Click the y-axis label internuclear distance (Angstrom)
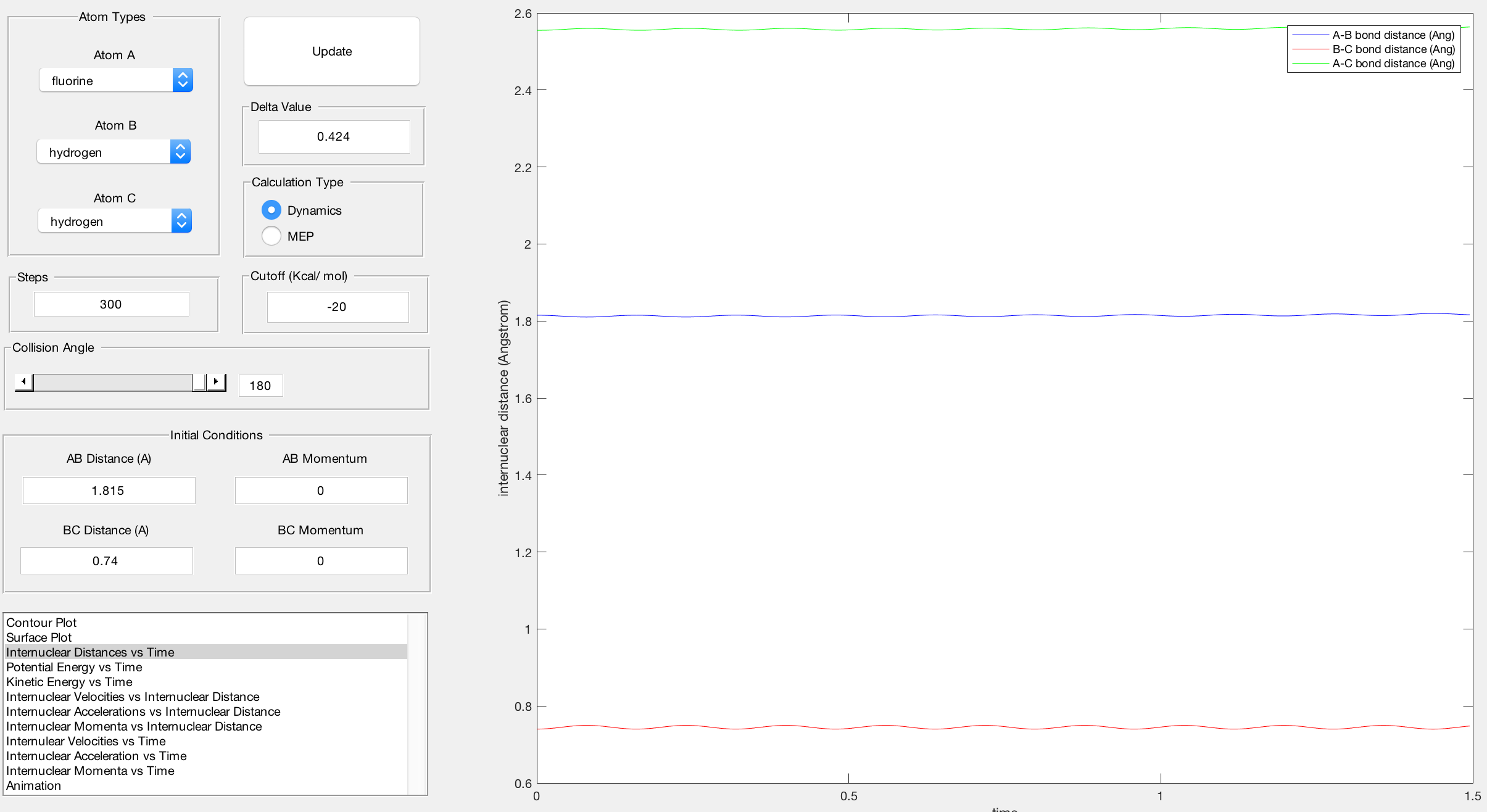1487x812 pixels. [503, 398]
